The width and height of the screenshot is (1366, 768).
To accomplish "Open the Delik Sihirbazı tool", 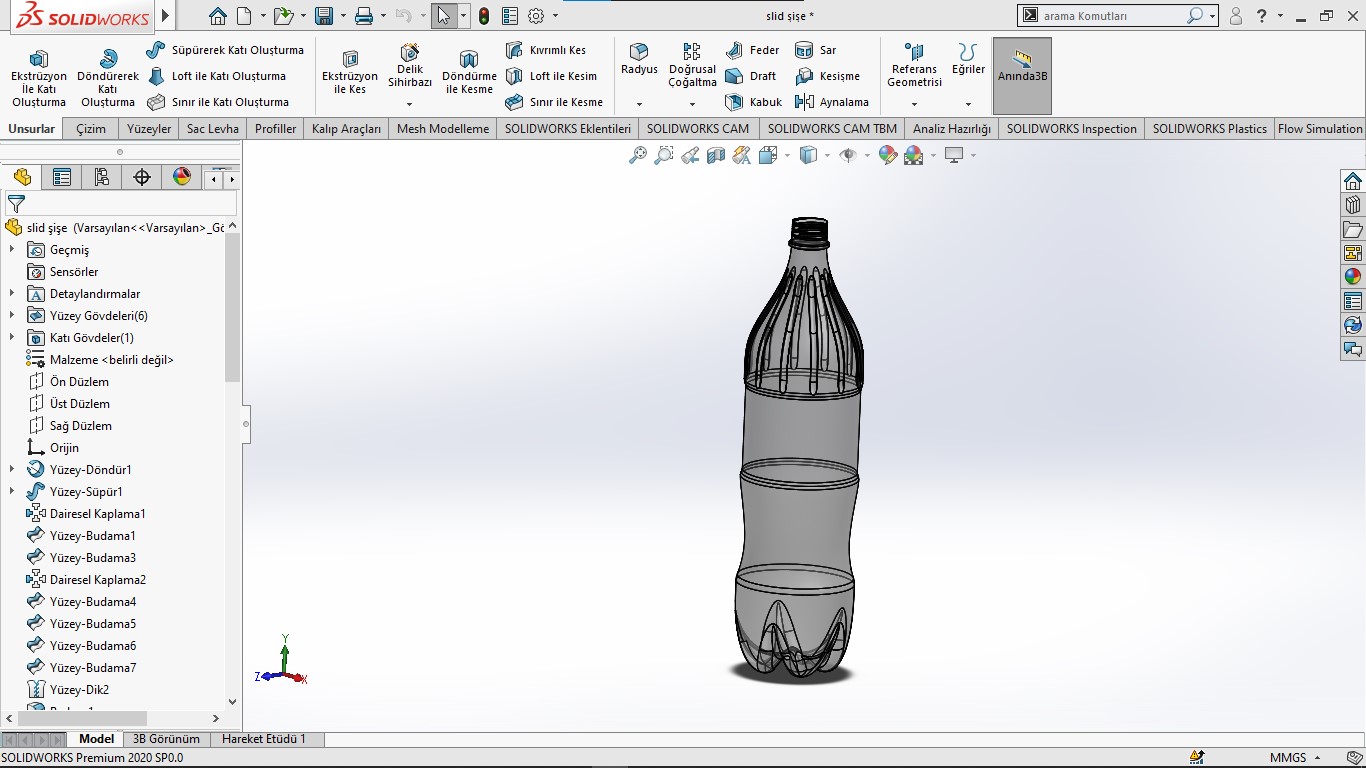I will pyautogui.click(x=410, y=66).
